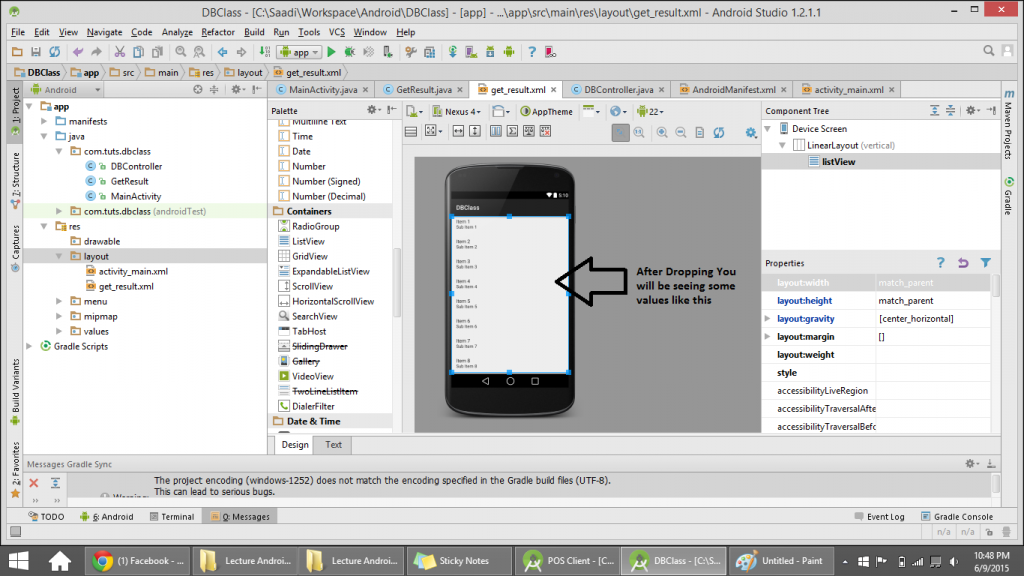Open layout preview settings gear

coord(751,133)
